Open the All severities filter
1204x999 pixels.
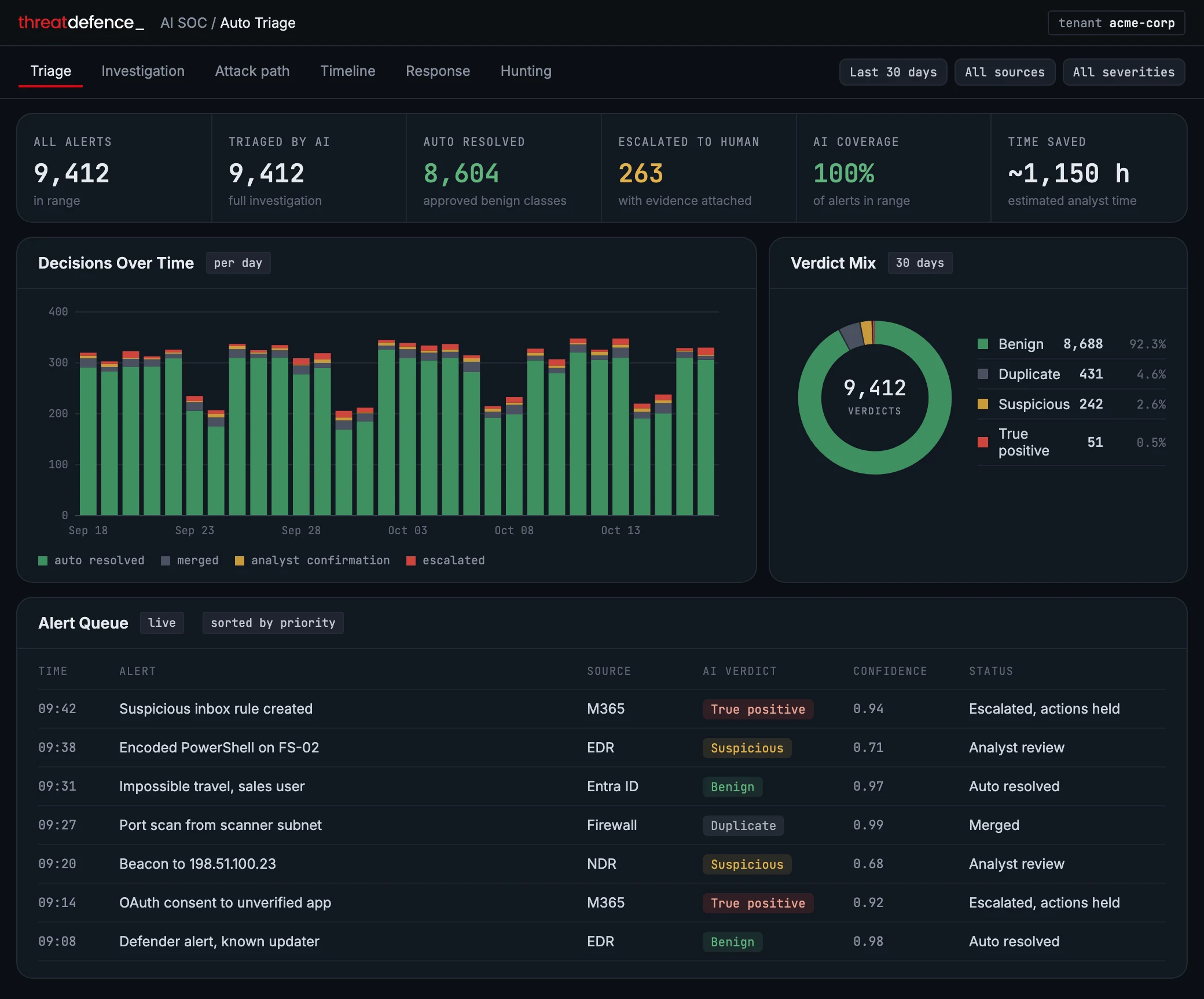tap(1124, 72)
